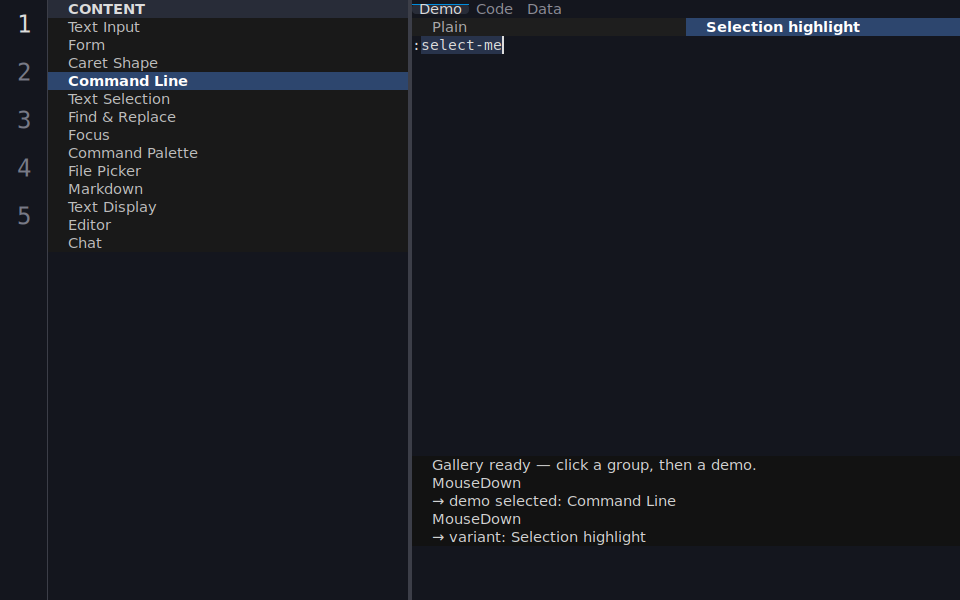Open the Text Selection demo
Image resolution: width=960 pixels, height=600 pixels.
click(x=228, y=99)
